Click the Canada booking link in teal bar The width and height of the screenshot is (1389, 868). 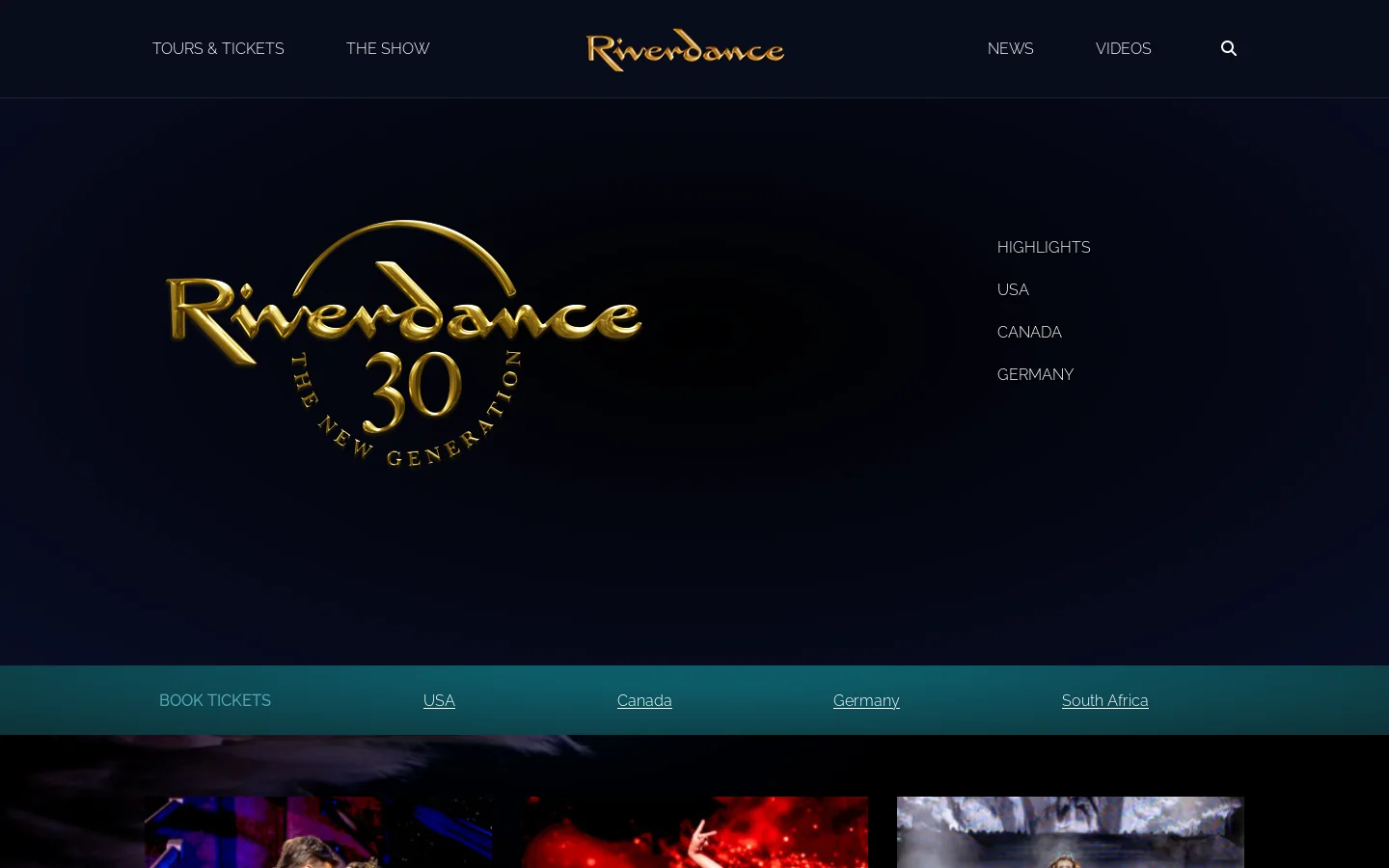pyautogui.click(x=644, y=700)
